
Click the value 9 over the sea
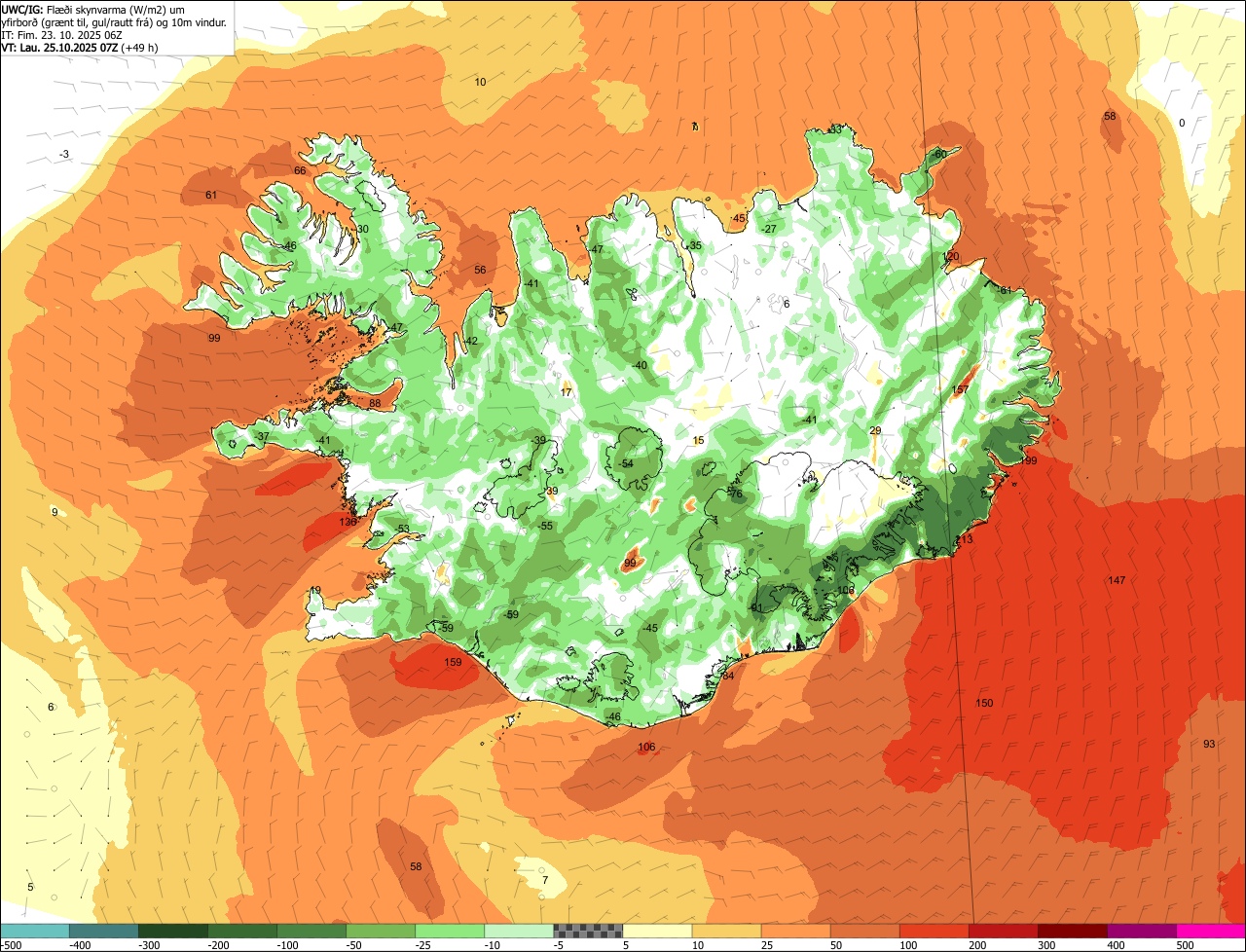click(x=55, y=511)
